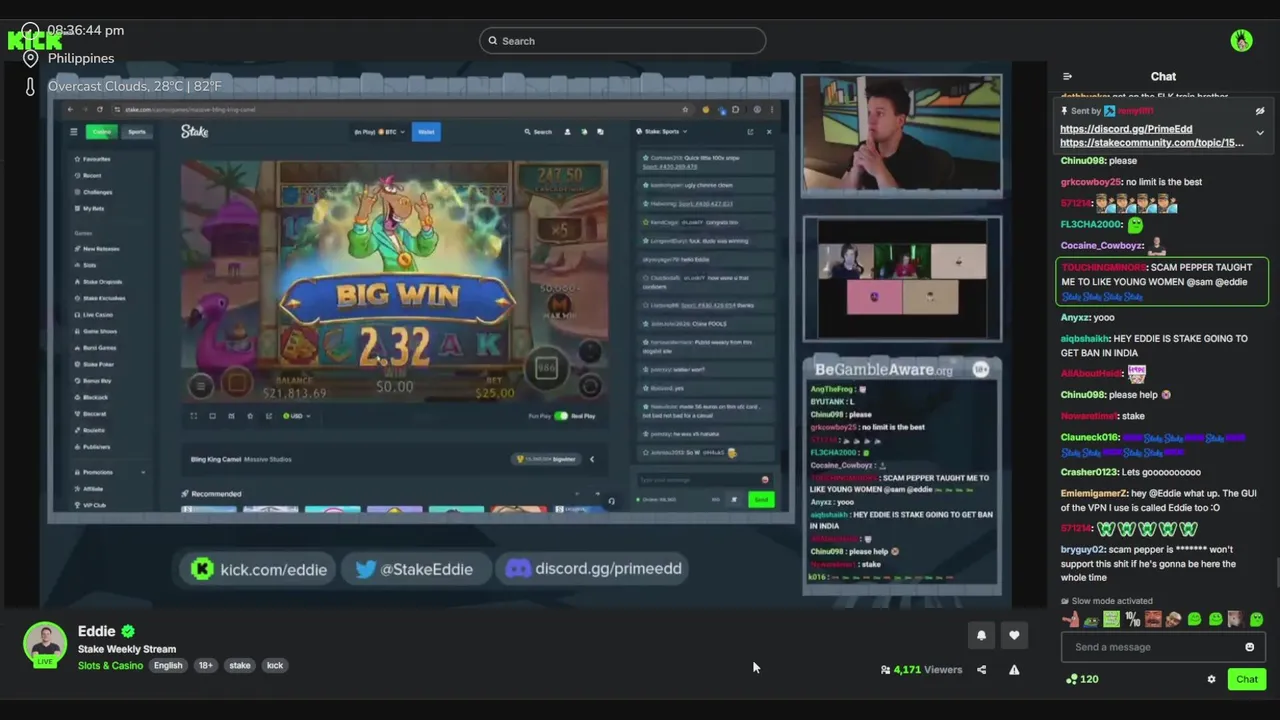
Task: Open the discord.gg/PrimeEdd pinned link
Action: [x=1125, y=129]
